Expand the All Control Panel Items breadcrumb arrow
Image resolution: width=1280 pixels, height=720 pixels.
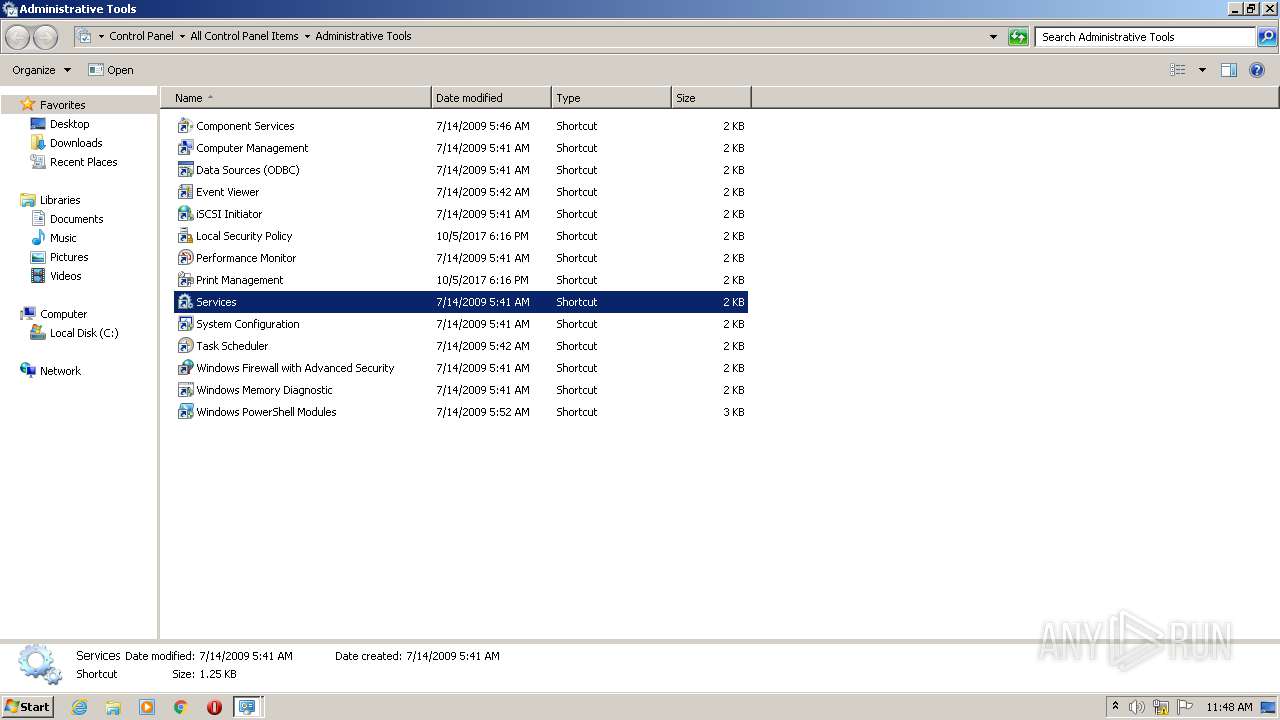coord(307,36)
